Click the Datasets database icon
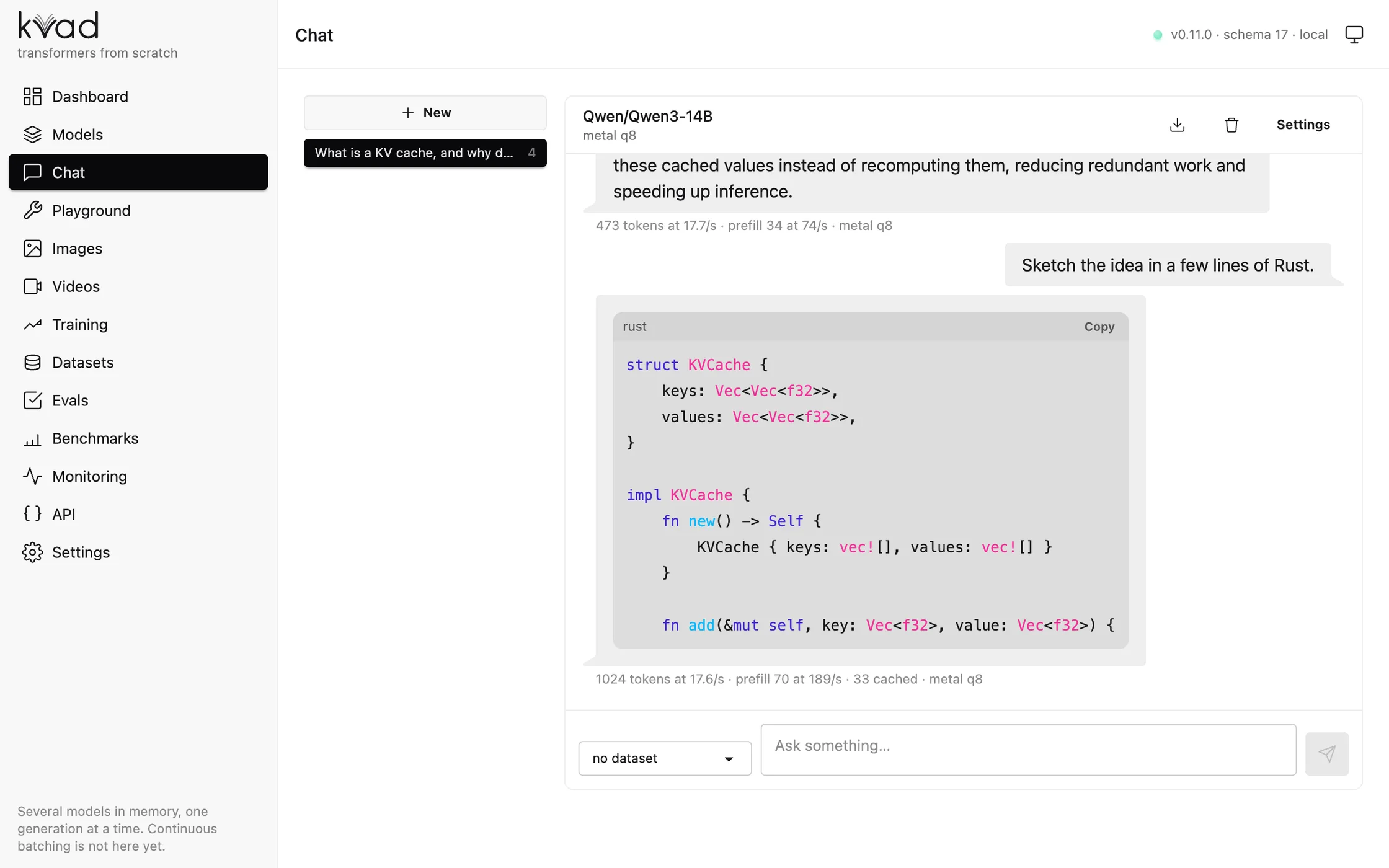This screenshot has height=868, width=1389. 32,362
